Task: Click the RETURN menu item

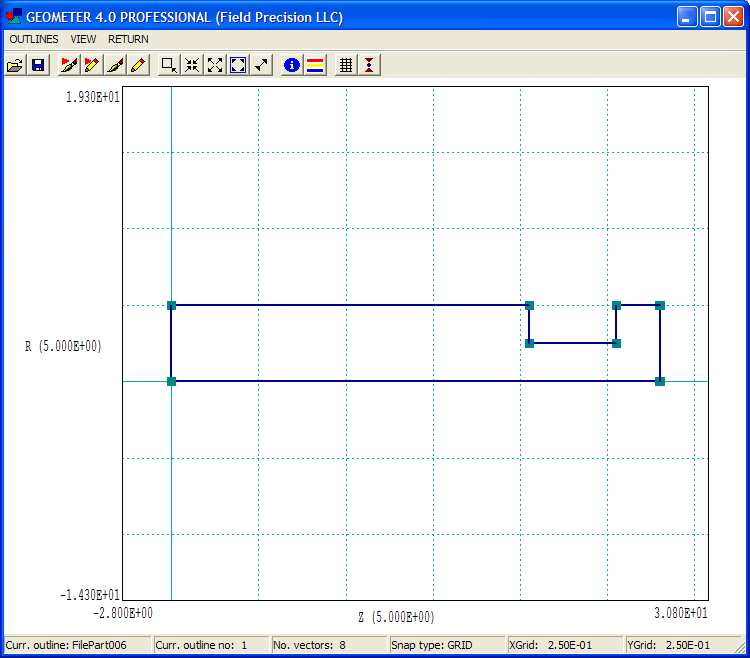Action: [128, 39]
